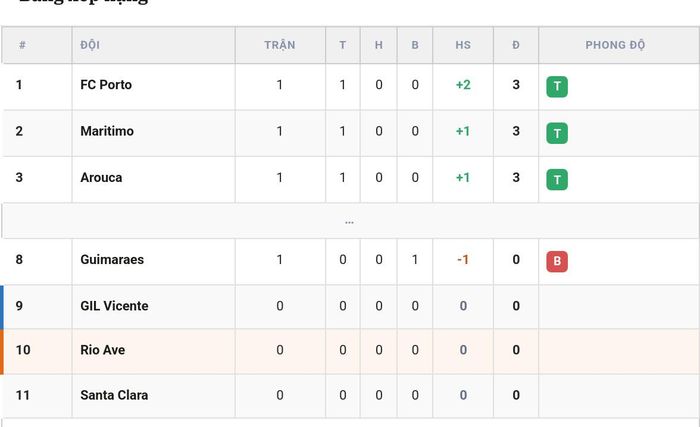
Task: Click the HS column header
Action: pyautogui.click(x=463, y=45)
